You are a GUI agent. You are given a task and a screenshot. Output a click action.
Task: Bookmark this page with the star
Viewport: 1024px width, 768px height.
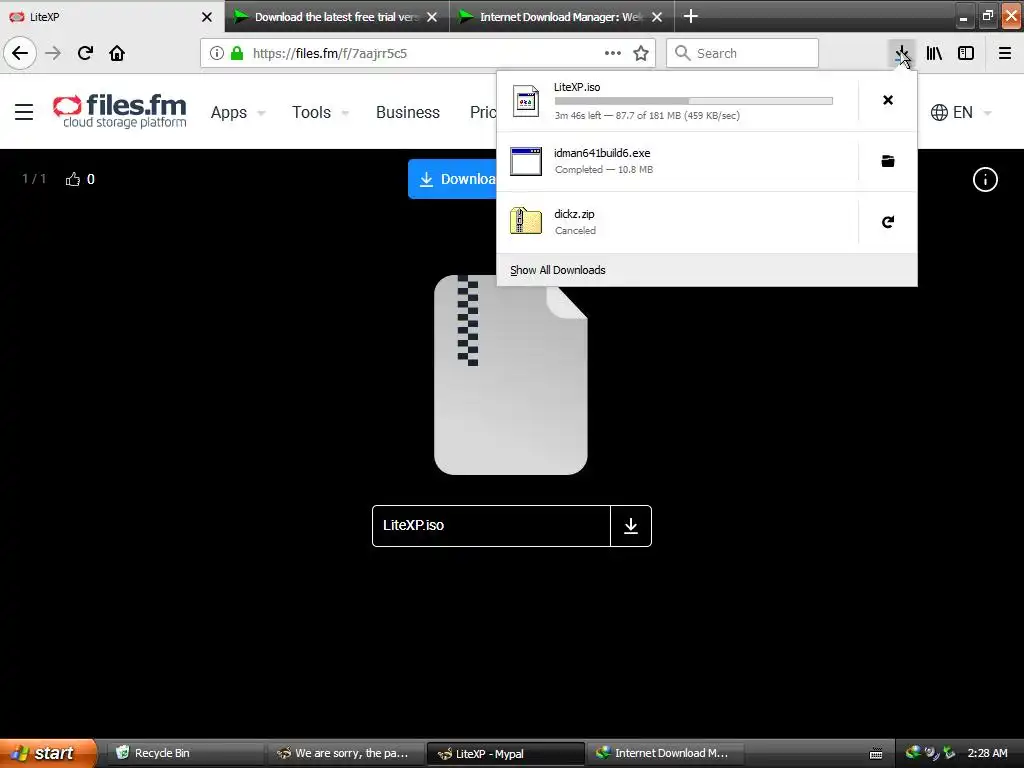click(641, 54)
